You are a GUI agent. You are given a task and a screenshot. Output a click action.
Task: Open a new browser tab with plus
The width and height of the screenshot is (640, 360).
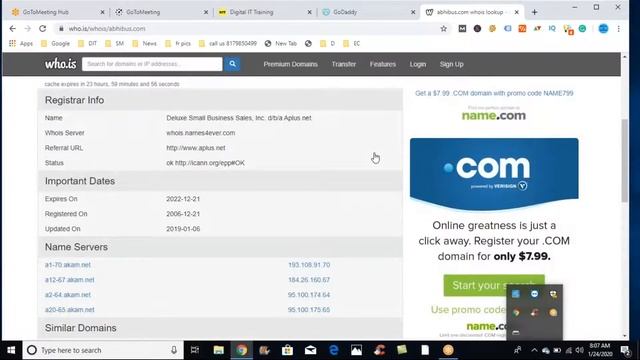pyautogui.click(x=534, y=12)
